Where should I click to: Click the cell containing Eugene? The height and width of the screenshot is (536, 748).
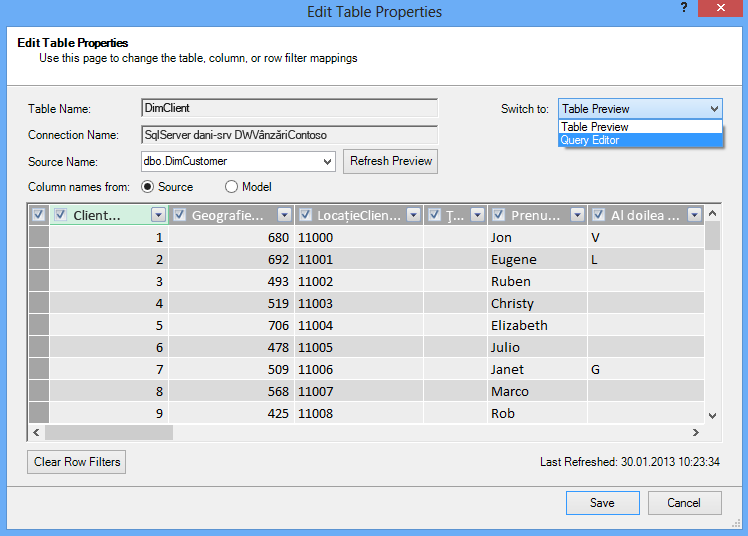point(537,259)
